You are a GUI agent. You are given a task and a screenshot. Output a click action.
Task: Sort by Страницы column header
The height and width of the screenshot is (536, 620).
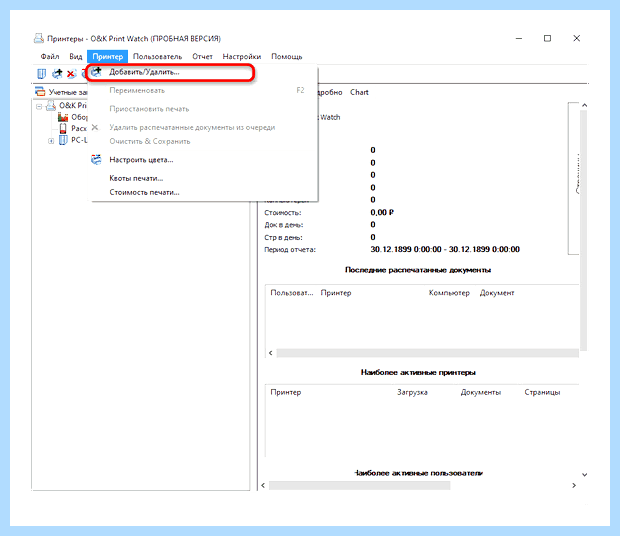[542, 393]
